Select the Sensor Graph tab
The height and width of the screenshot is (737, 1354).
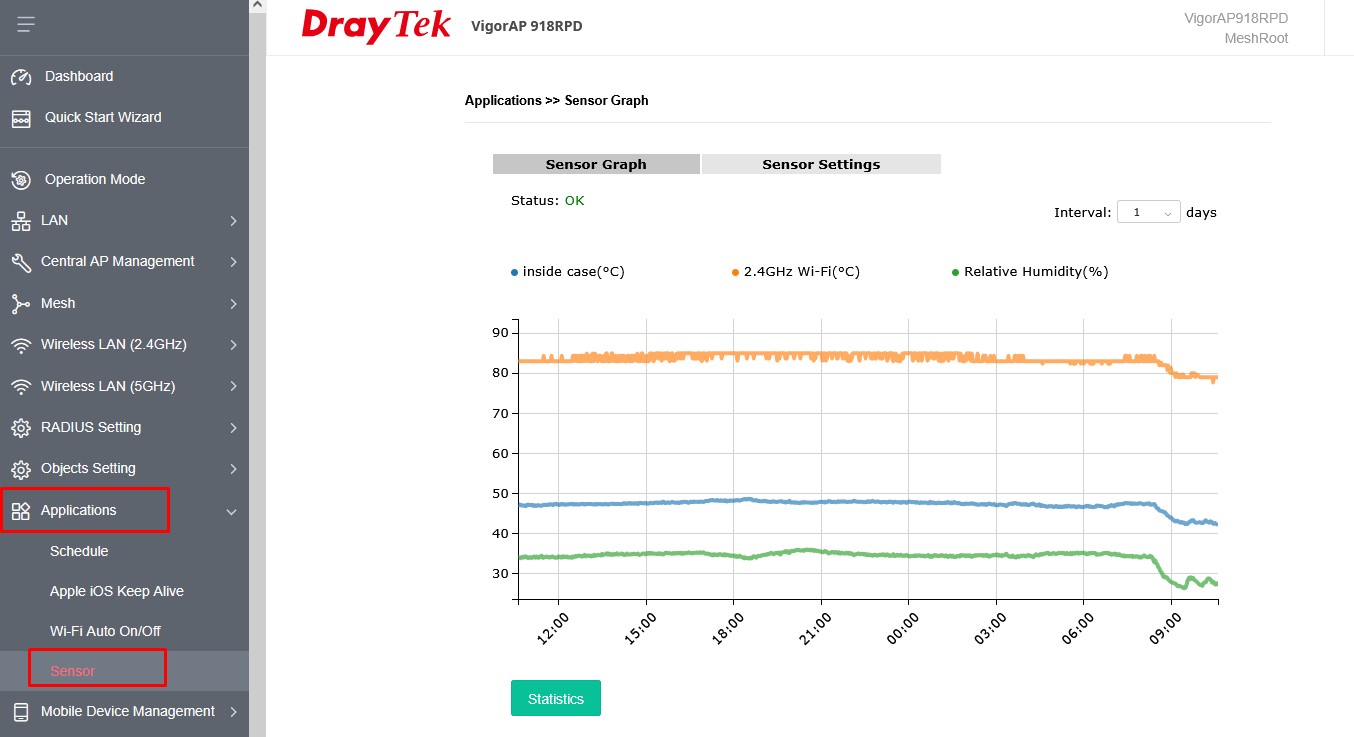point(596,164)
